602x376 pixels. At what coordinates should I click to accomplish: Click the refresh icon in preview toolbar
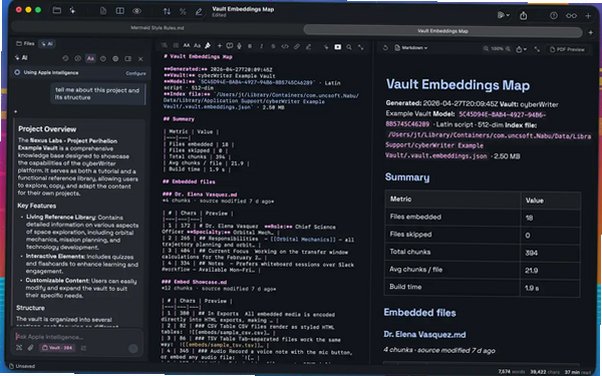385,48
